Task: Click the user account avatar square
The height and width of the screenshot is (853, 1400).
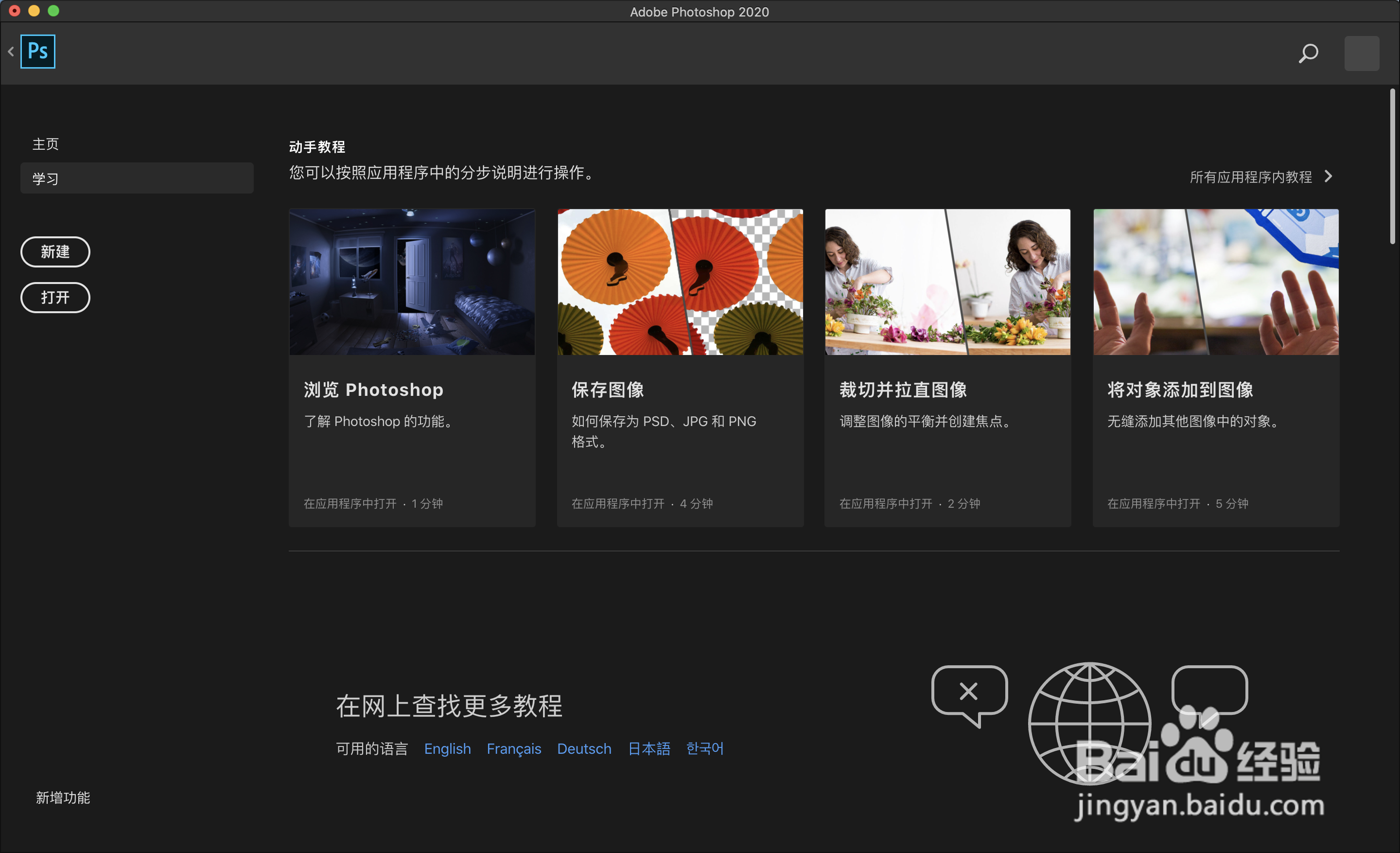Action: click(x=1362, y=53)
